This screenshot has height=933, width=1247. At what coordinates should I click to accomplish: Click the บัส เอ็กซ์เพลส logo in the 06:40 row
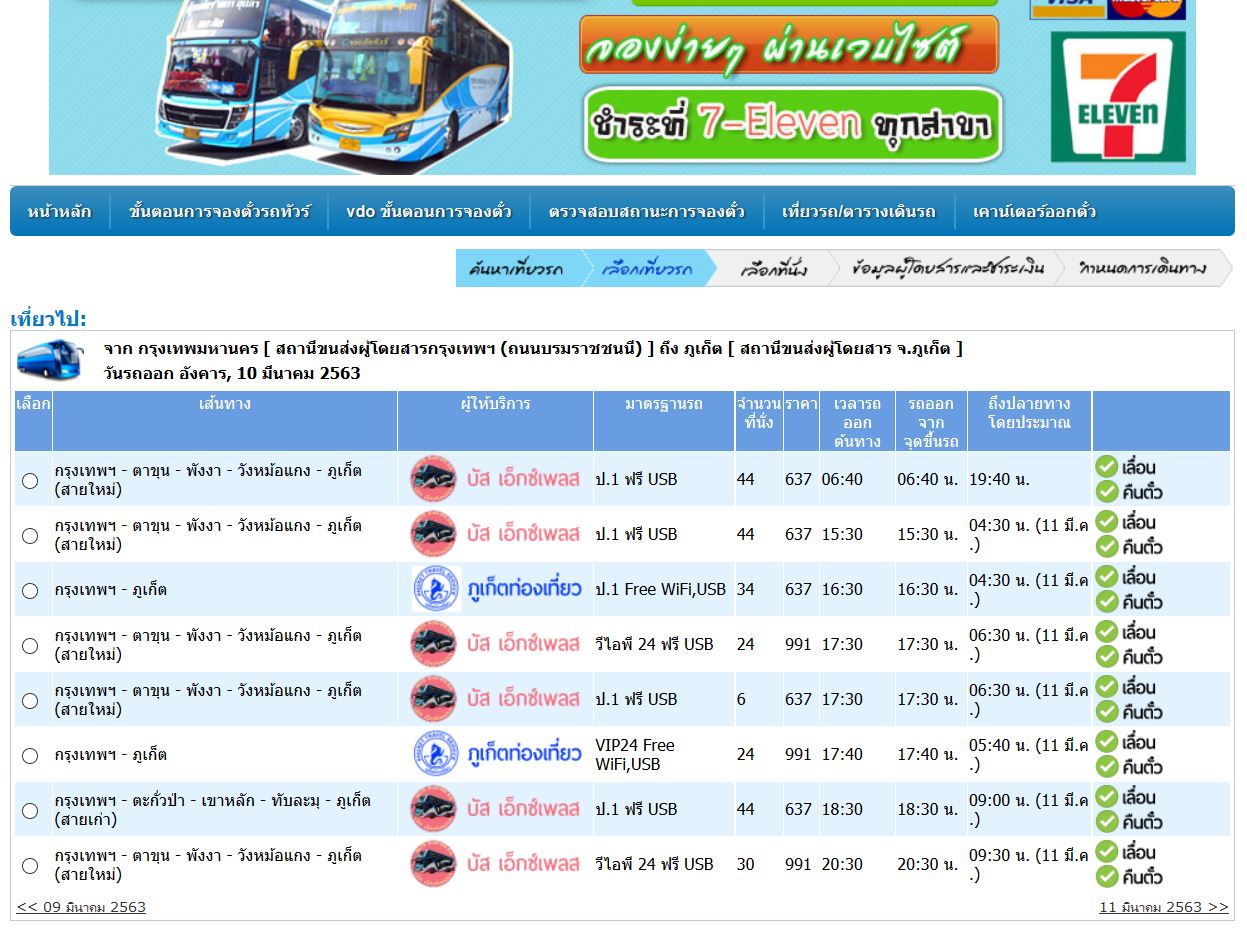(x=495, y=479)
